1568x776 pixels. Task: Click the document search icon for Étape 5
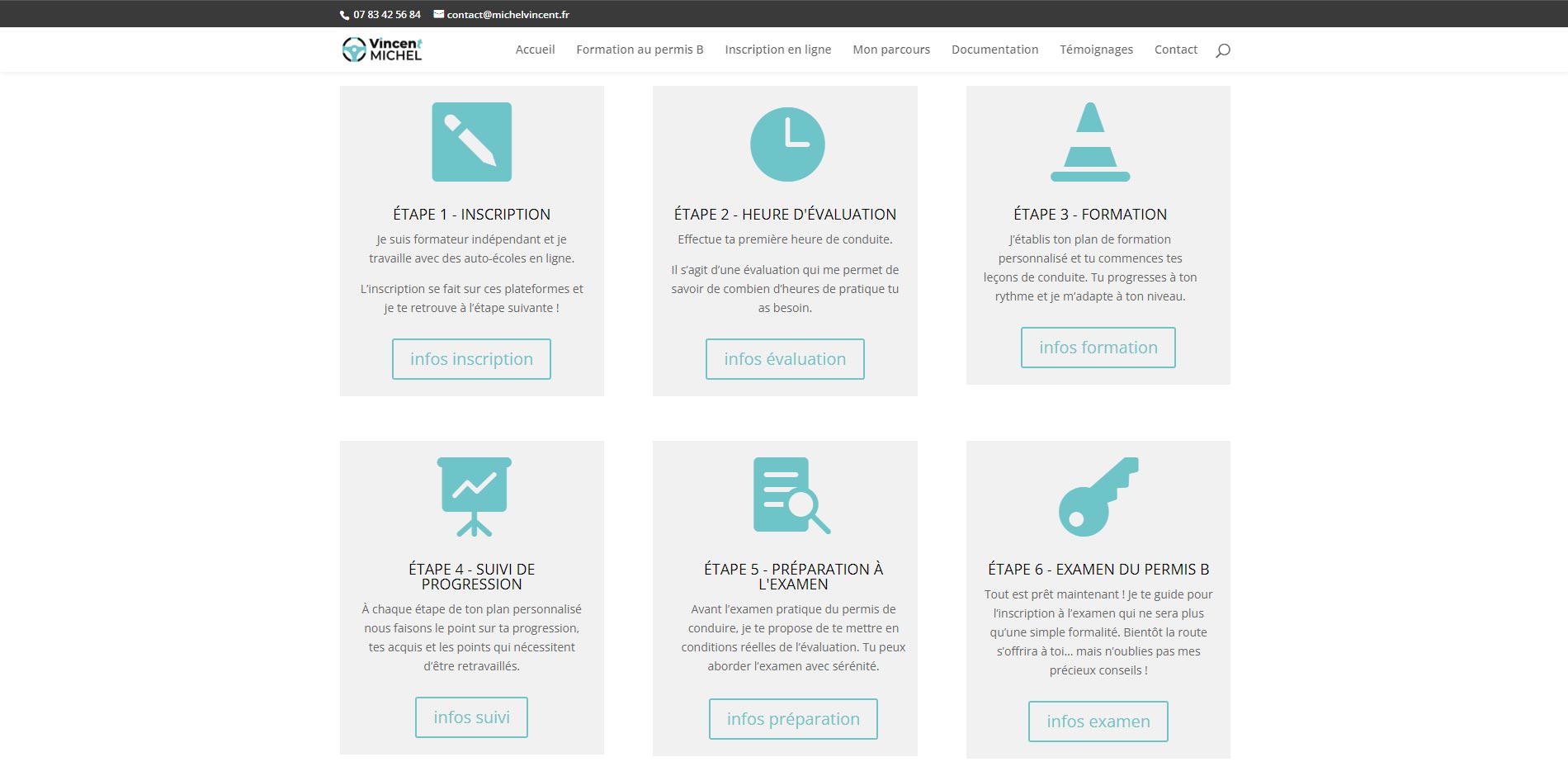[x=791, y=495]
